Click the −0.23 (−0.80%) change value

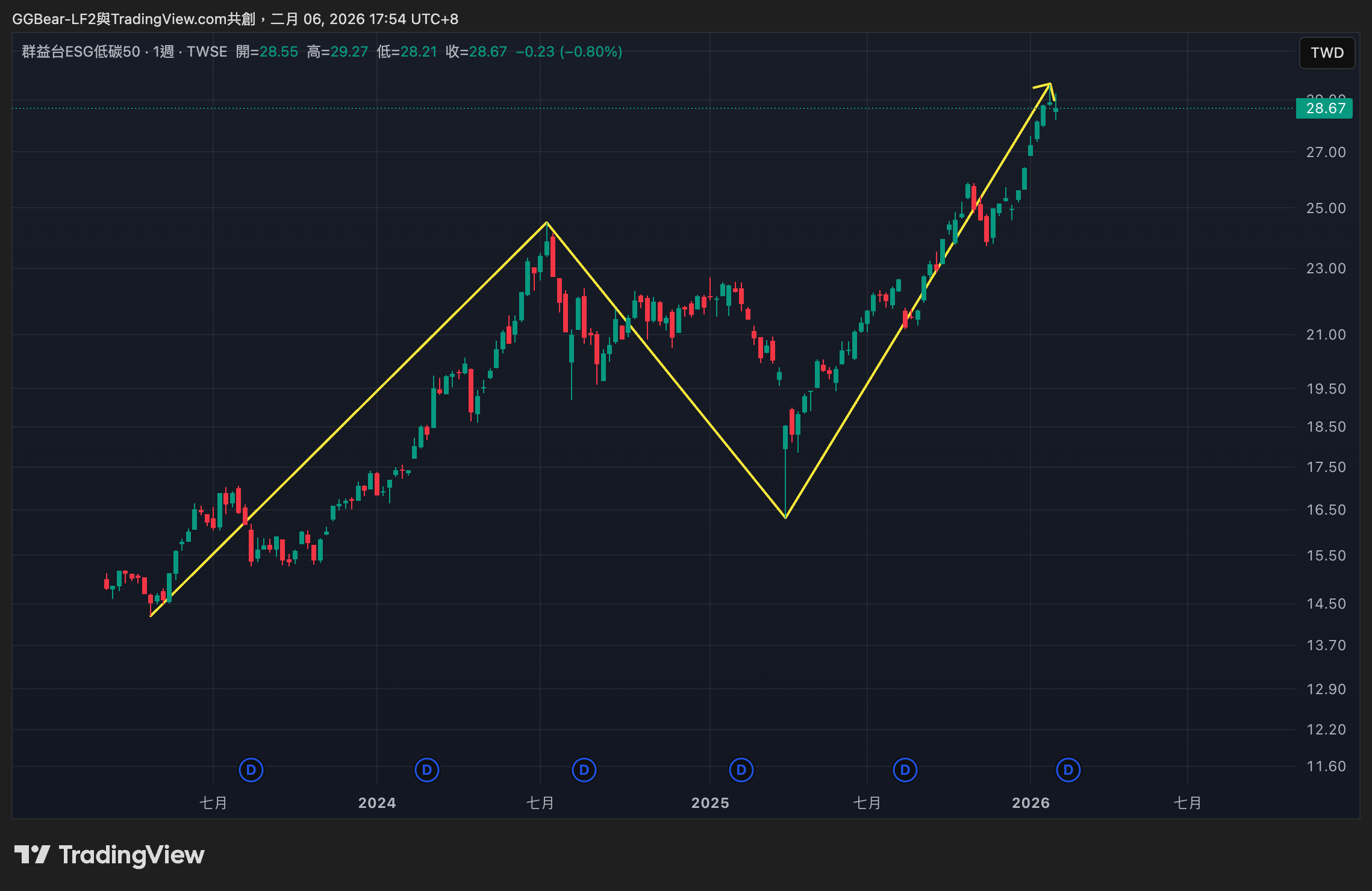tap(569, 52)
